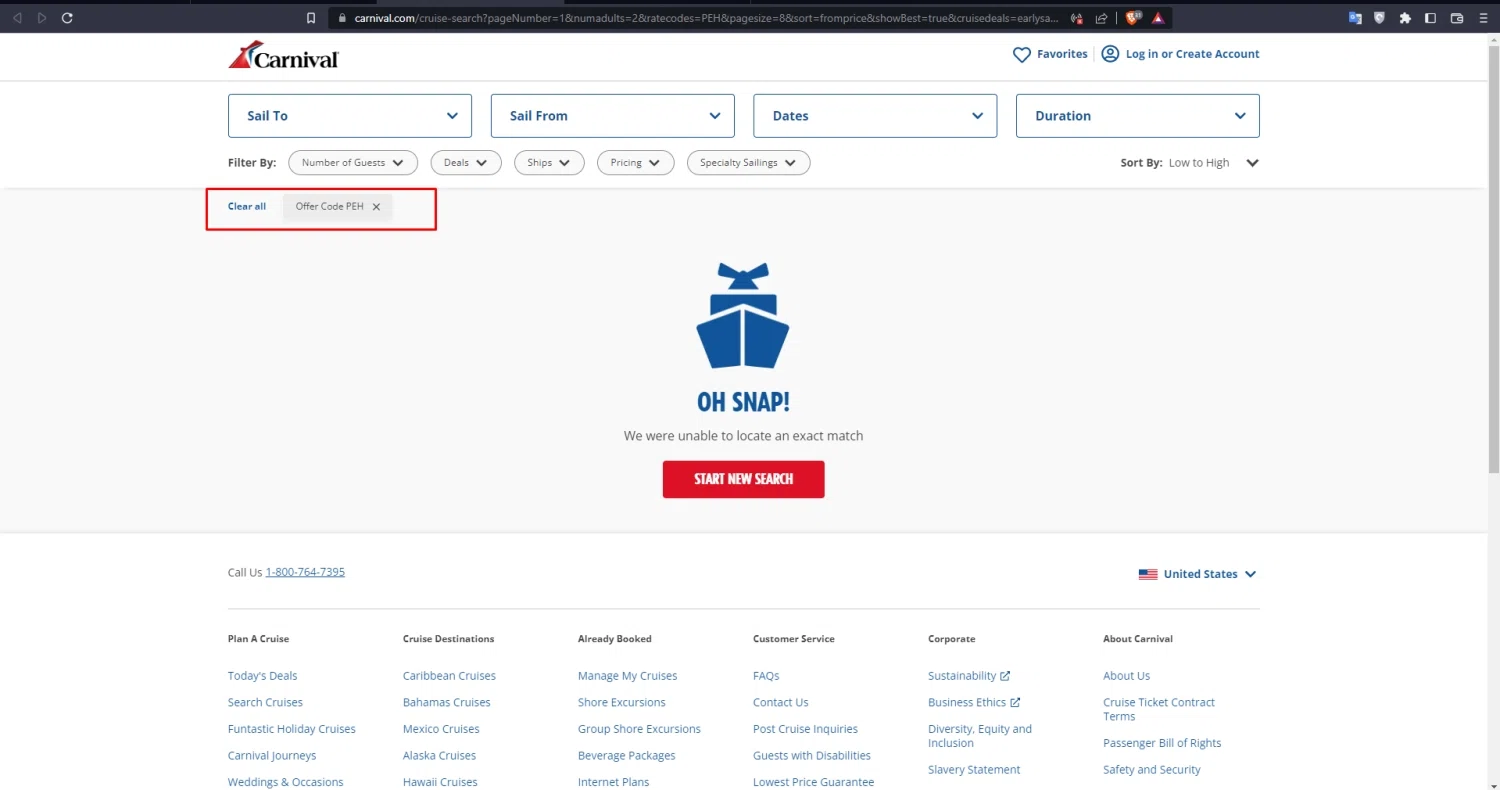Click the browser address bar URL
This screenshot has width=1500, height=790.
click(x=705, y=18)
